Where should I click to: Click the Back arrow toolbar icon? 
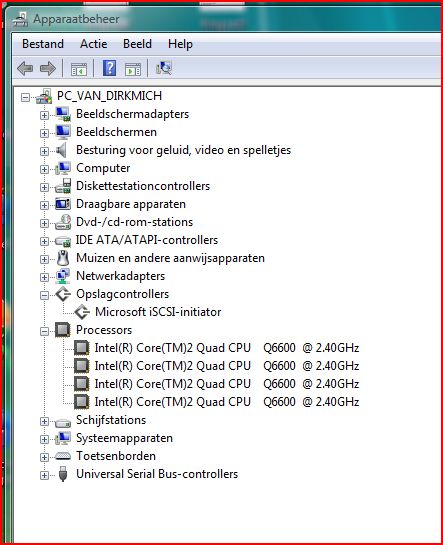(x=25, y=68)
